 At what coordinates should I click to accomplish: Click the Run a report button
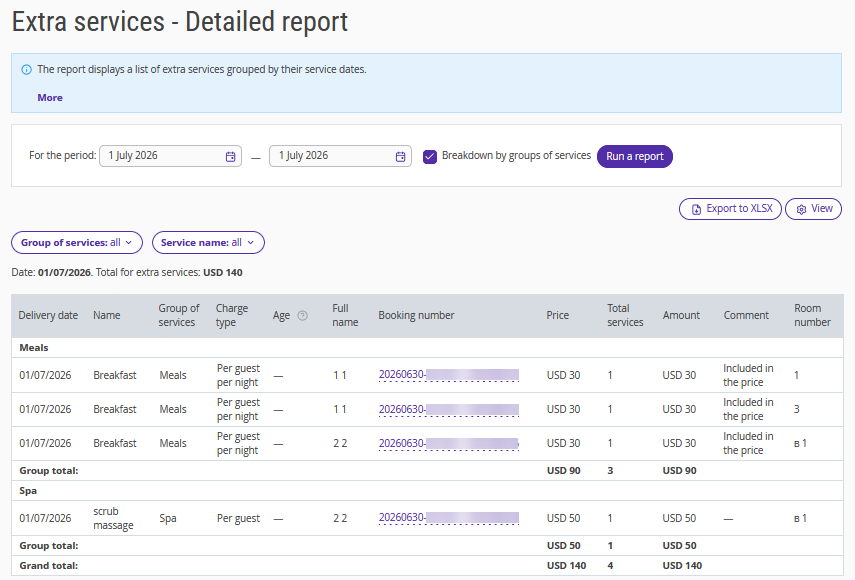tap(635, 156)
